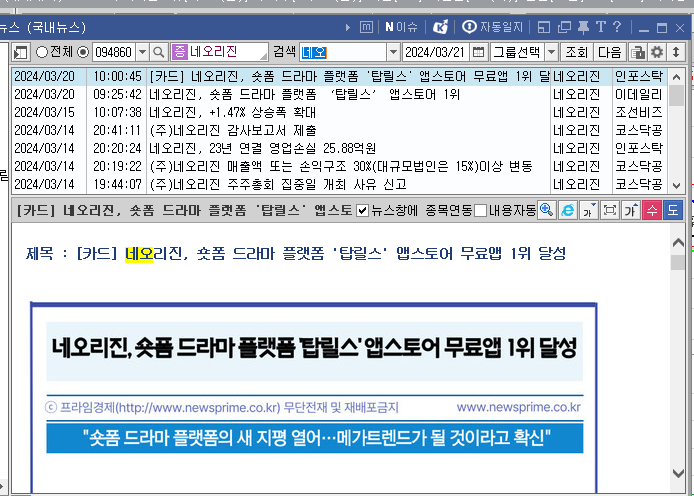This screenshot has height=496, width=694.
Task: Select news '네오리진, 숏폼 드라마 플랫폼 '탑릴스' 앱스토어 1위'
Action: coord(339,95)
